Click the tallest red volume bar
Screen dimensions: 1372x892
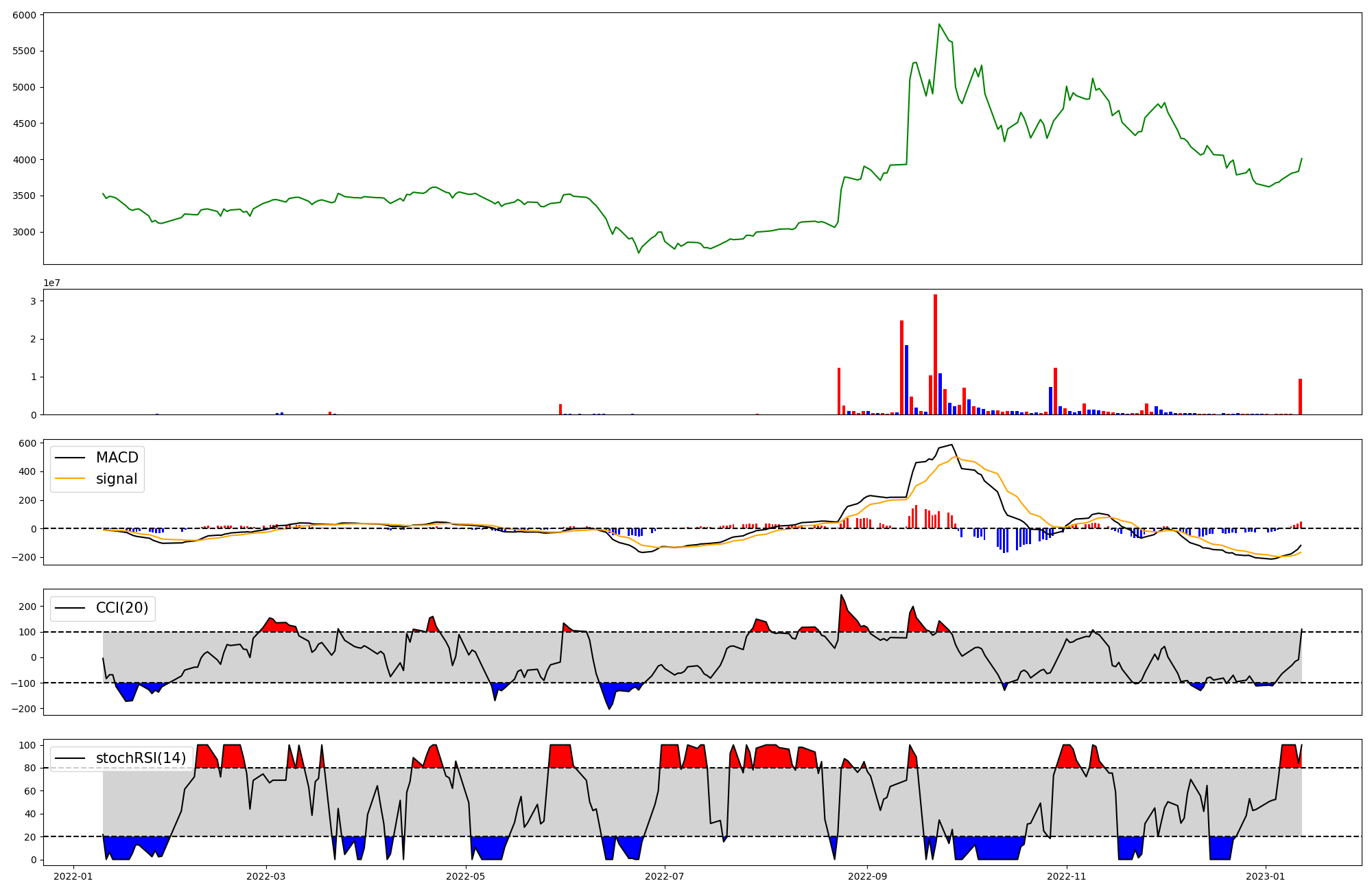pos(935,353)
